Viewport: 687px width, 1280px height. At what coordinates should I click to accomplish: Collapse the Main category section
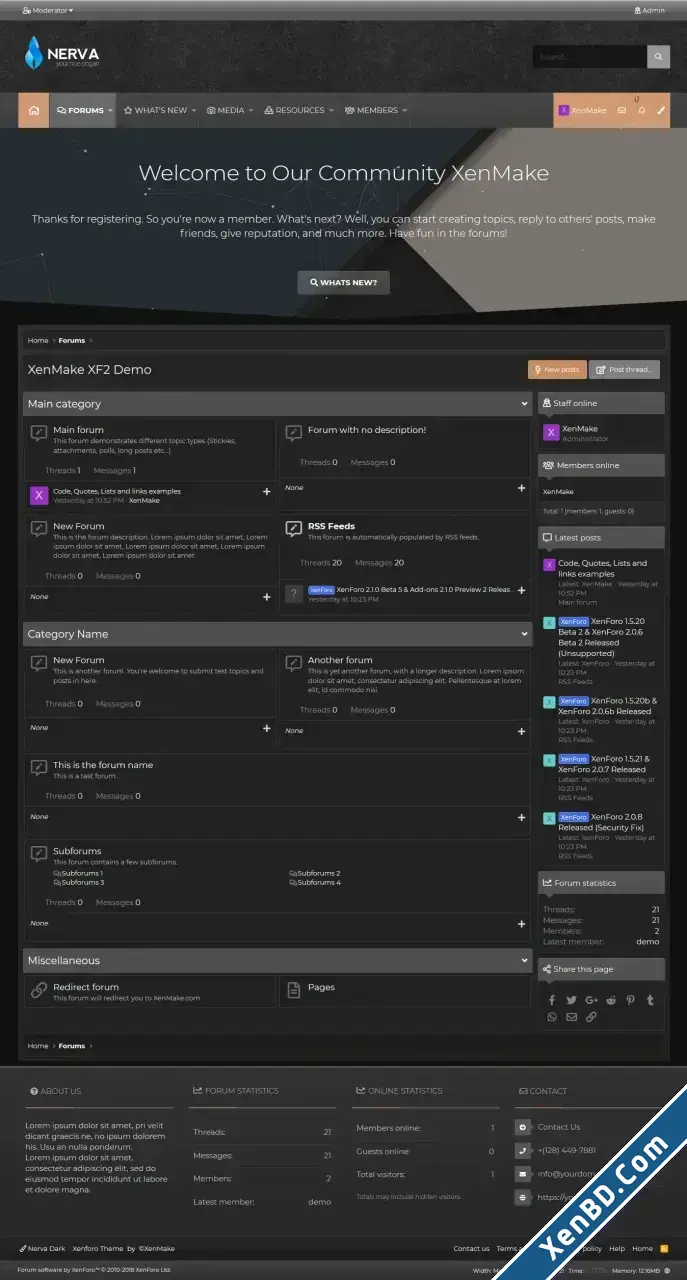pos(524,404)
